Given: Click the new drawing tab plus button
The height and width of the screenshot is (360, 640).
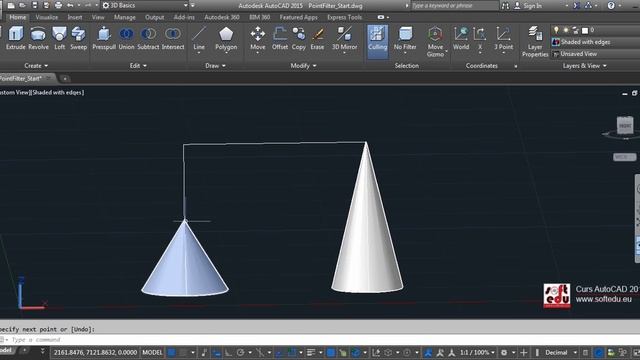Looking at the screenshot, I should [64, 78].
